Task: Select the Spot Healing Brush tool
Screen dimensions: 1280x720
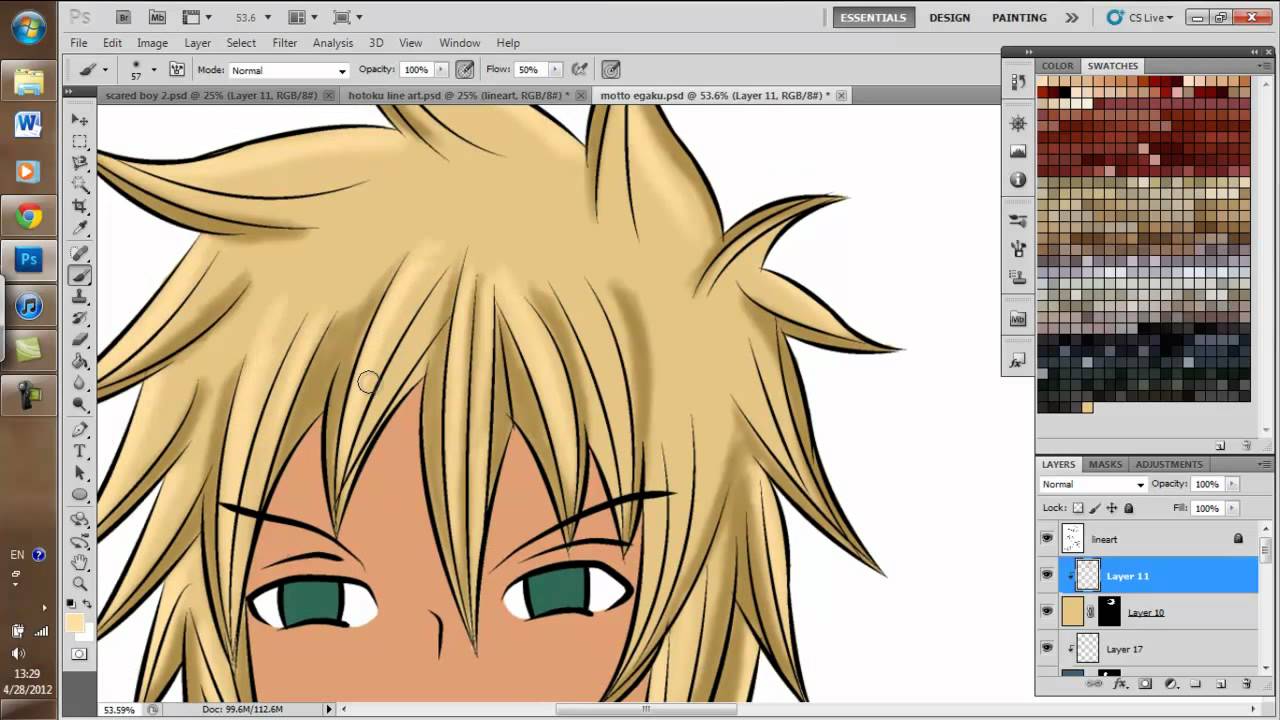Action: point(80,254)
